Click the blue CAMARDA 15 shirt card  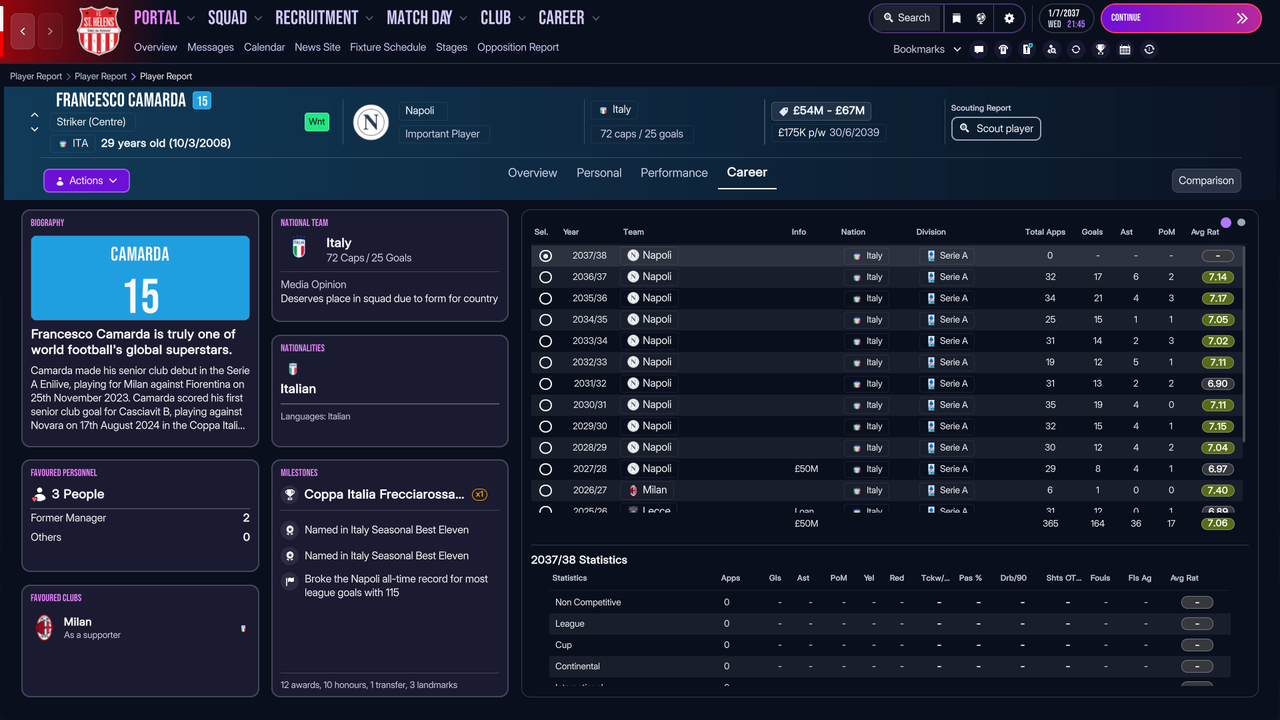tap(140, 278)
